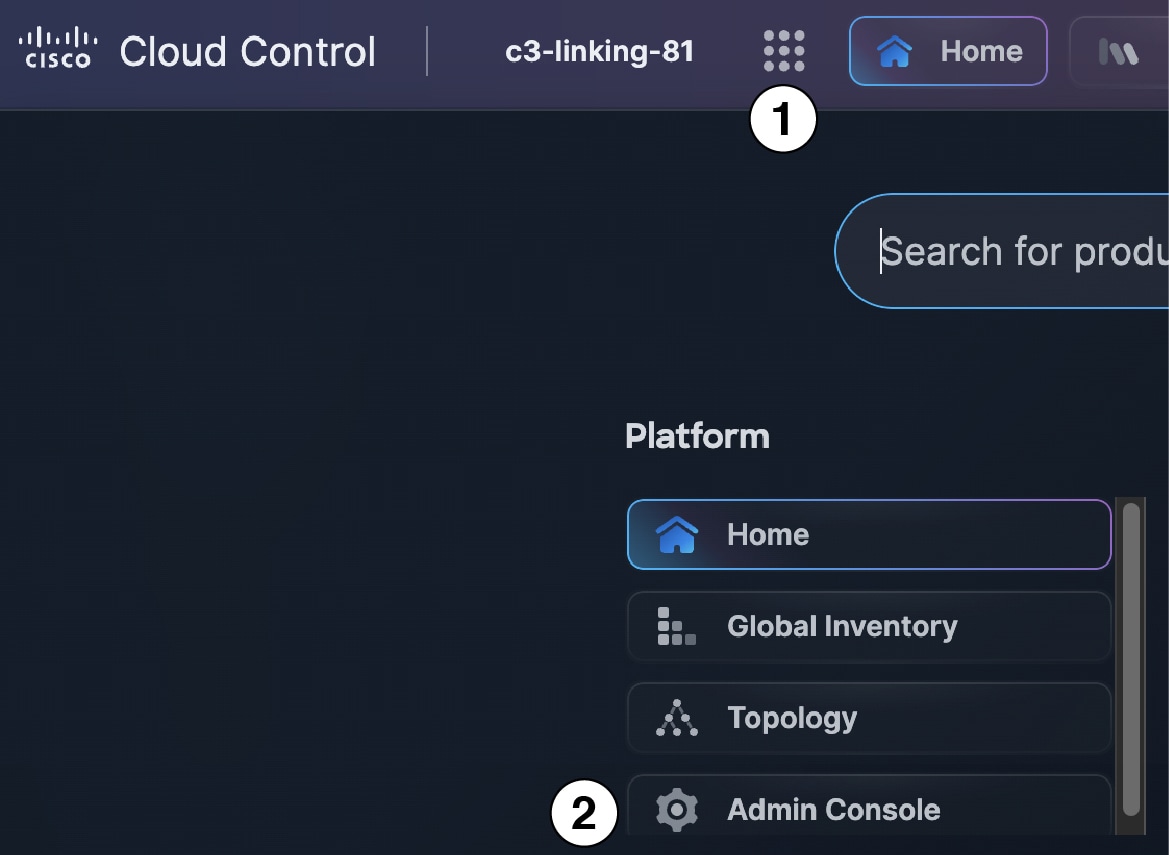Viewport: 1169px width, 855px height.
Task: Click the Platform section heading
Action: [697, 436]
